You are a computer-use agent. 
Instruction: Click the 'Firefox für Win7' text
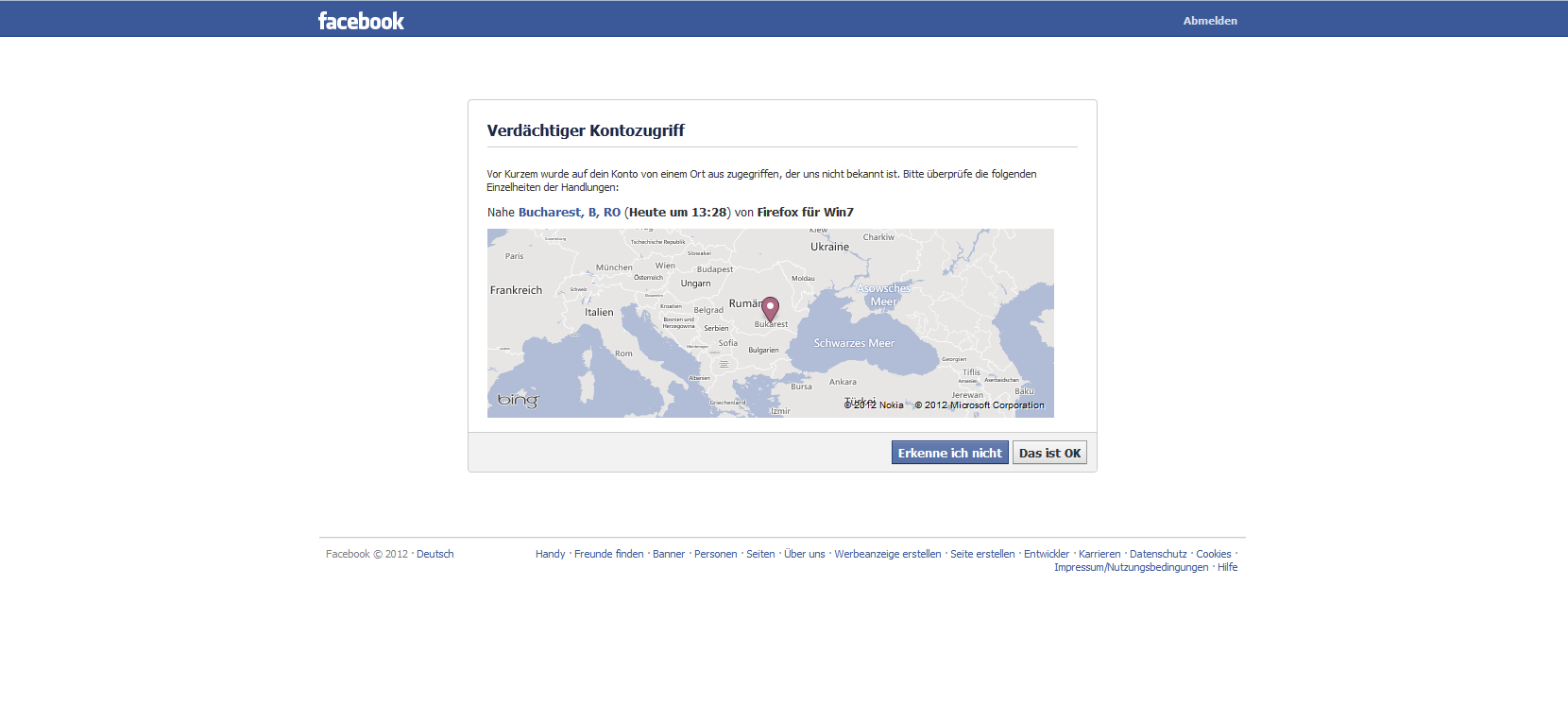pos(806,213)
